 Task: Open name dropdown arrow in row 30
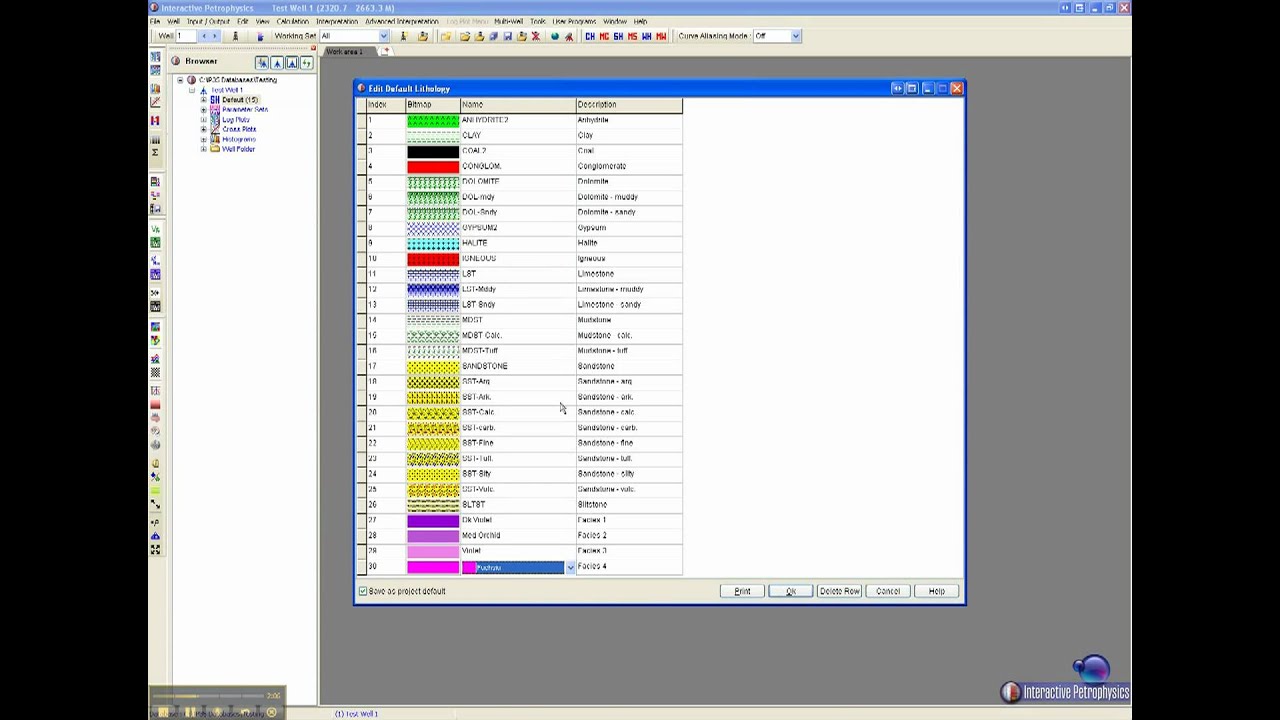[x=570, y=568]
